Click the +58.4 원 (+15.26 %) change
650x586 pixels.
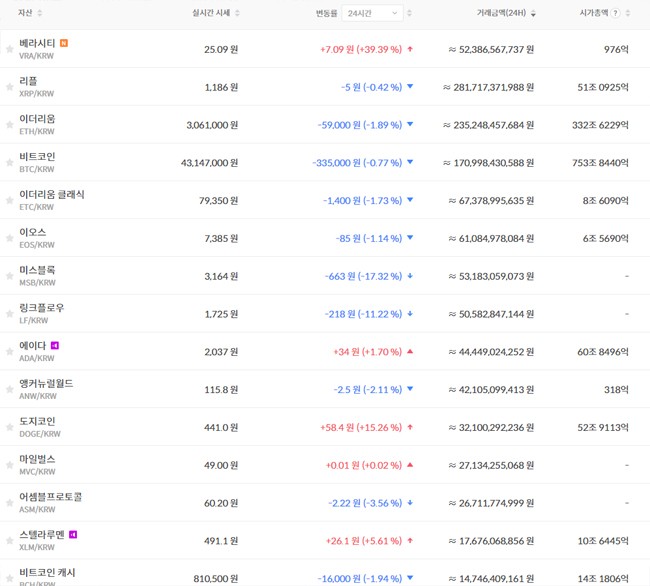pyautogui.click(x=361, y=428)
